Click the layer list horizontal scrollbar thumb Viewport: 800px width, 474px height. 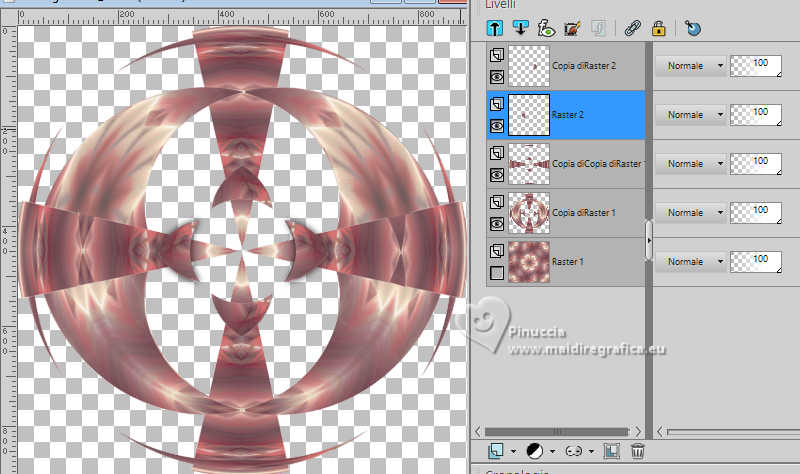point(557,432)
